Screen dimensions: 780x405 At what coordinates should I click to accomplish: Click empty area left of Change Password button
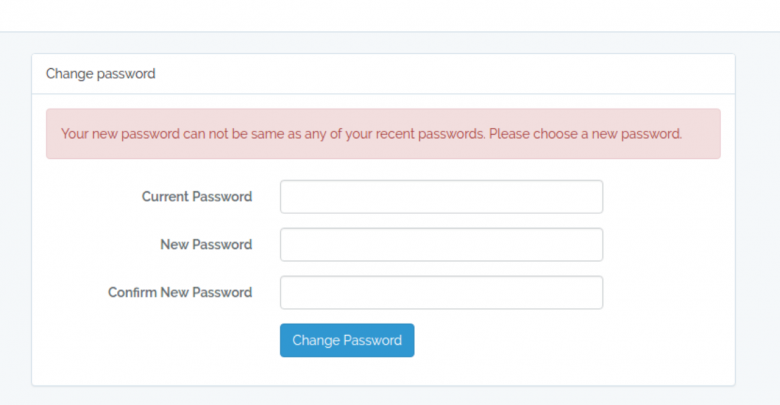coord(156,340)
